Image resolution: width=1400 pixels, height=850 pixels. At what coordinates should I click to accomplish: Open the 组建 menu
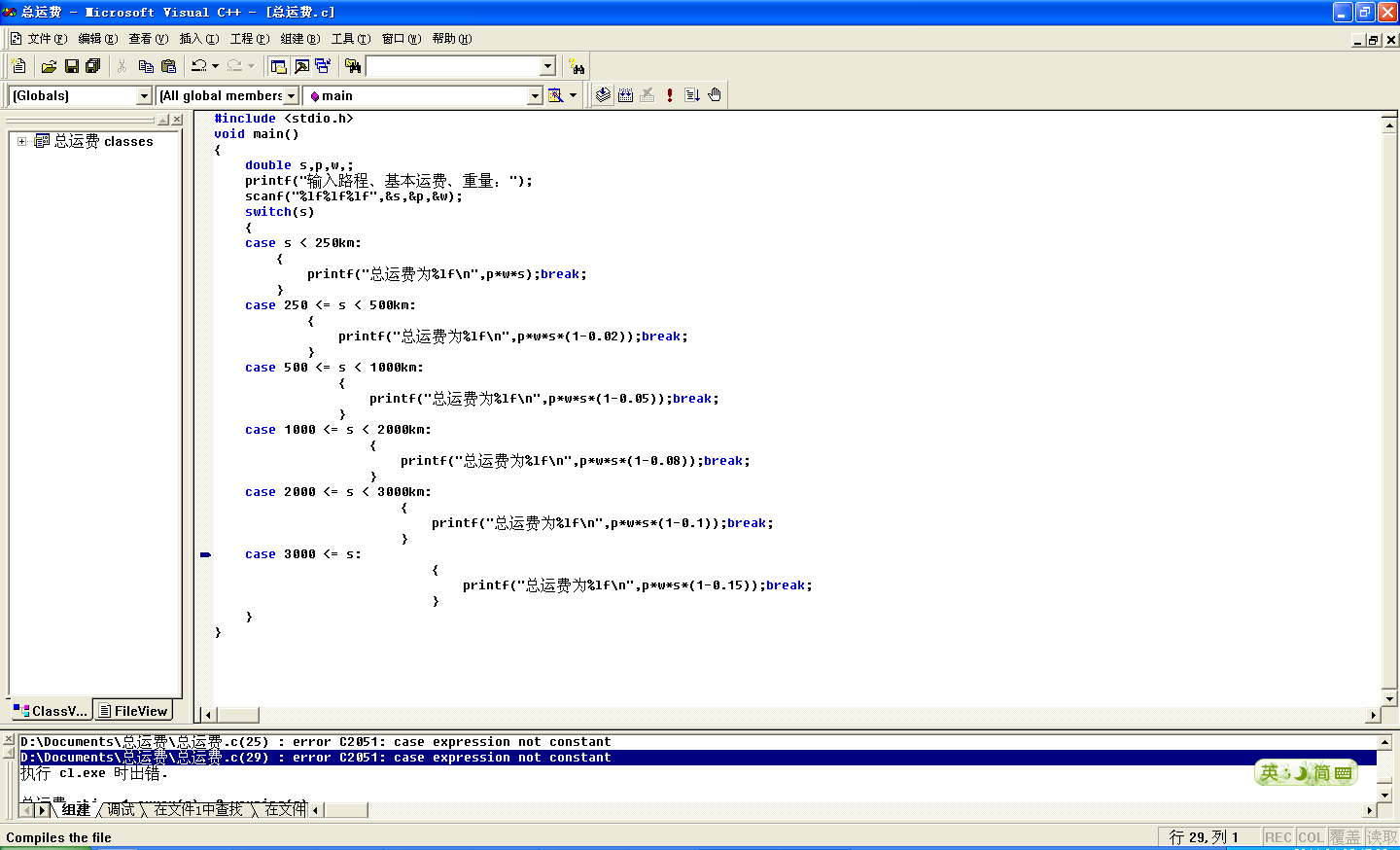(x=300, y=39)
